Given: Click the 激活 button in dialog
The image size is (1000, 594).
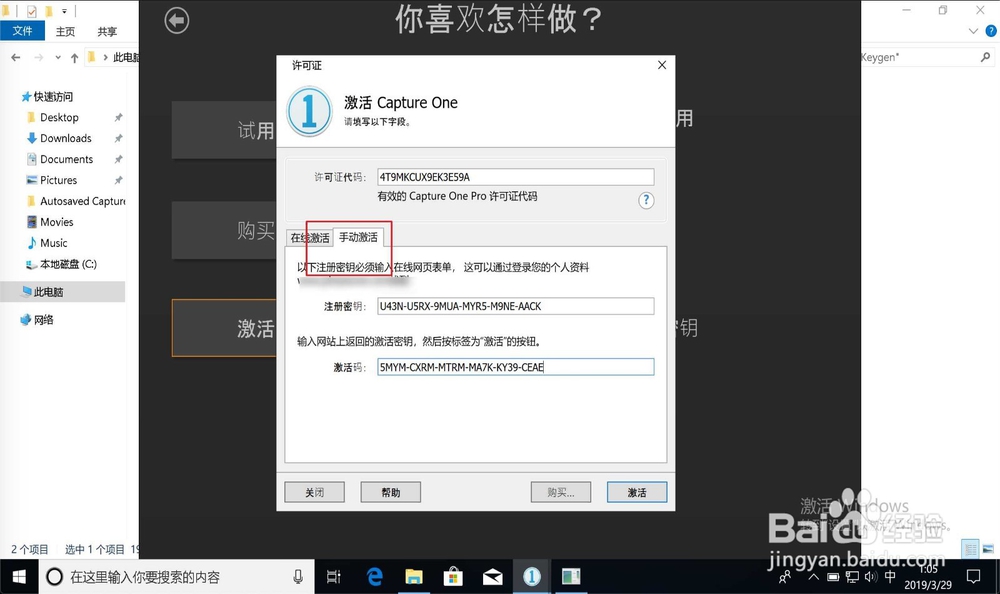Looking at the screenshot, I should pos(636,493).
